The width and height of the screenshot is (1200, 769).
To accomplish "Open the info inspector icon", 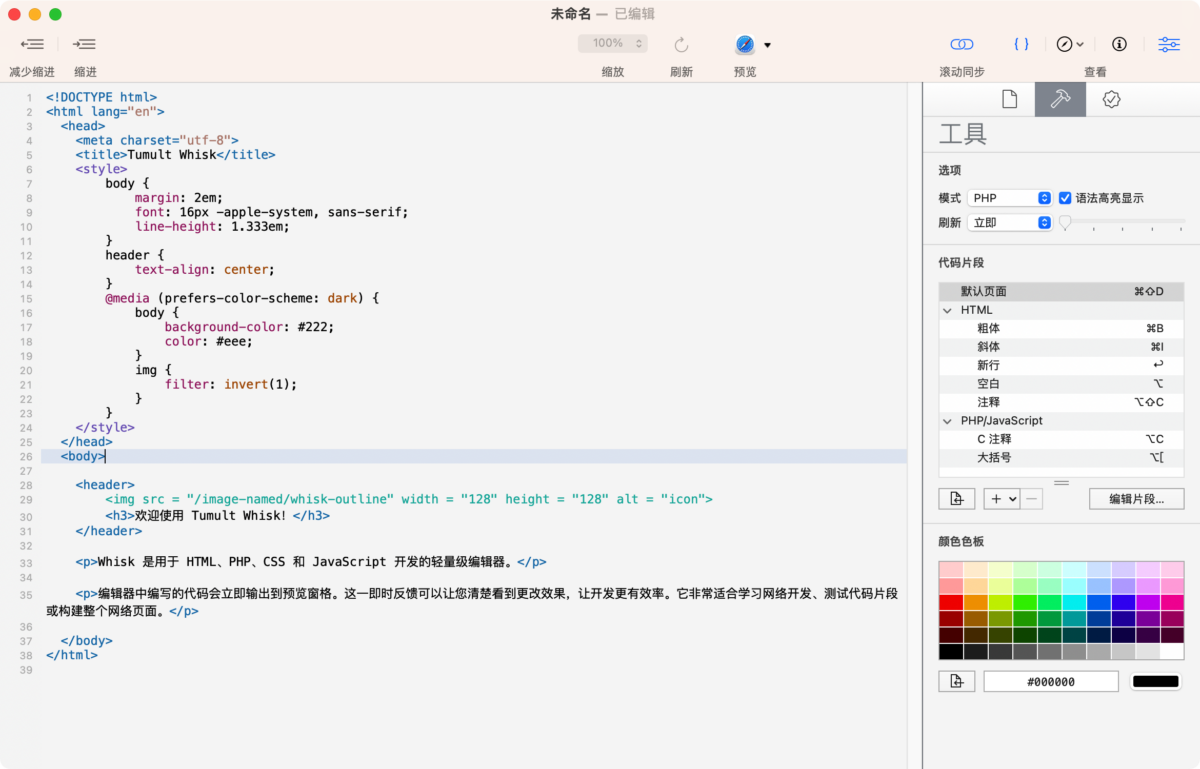I will click(1119, 44).
